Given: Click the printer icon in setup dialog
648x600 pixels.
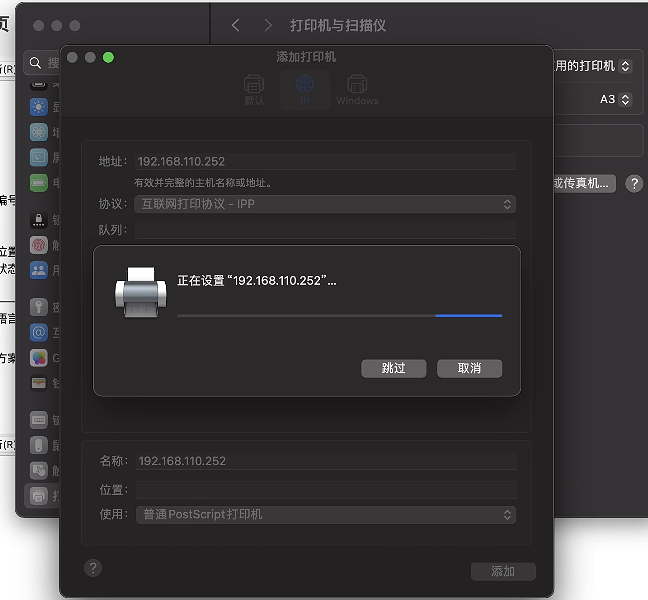Looking at the screenshot, I should 141,293.
